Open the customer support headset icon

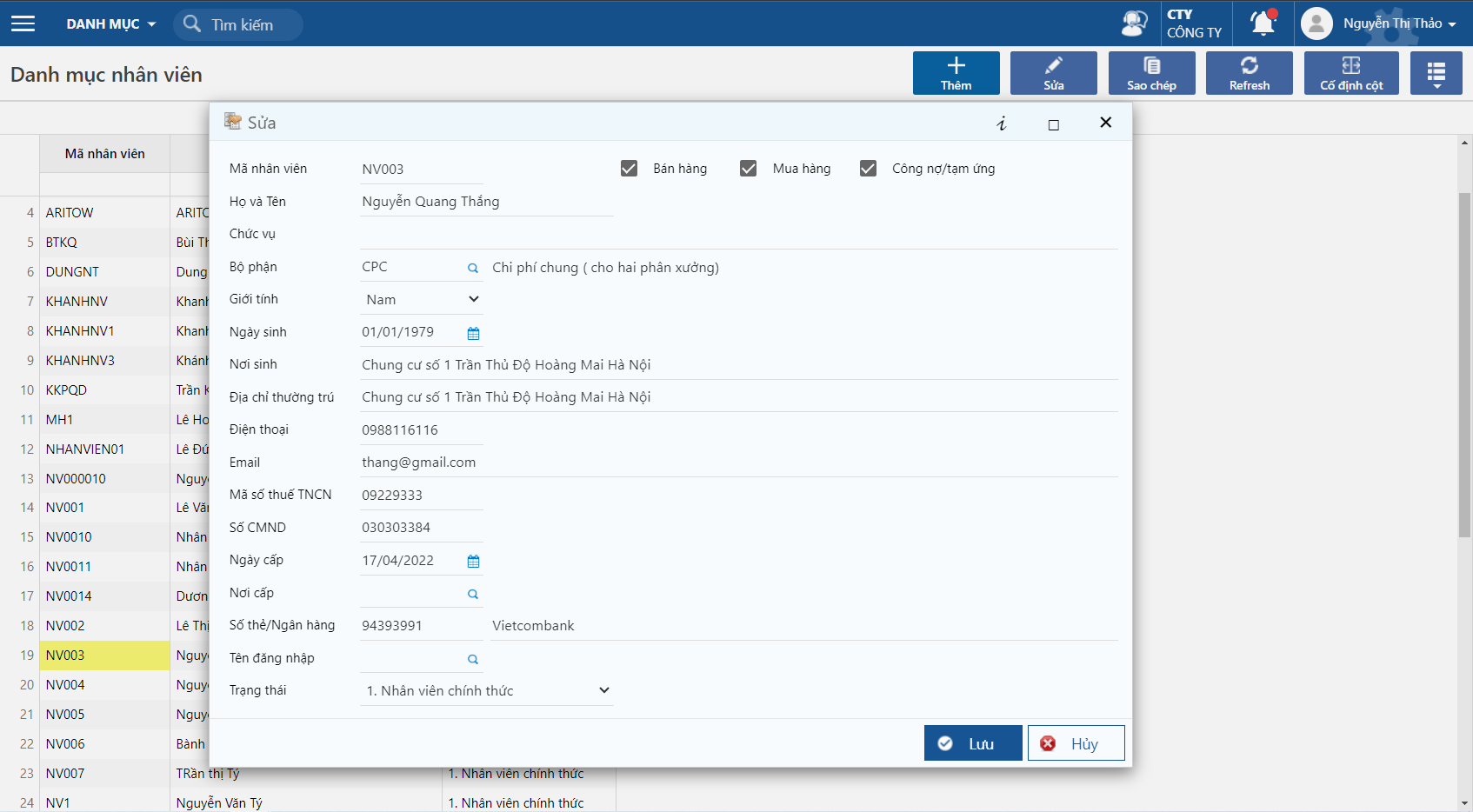pyautogui.click(x=1134, y=23)
